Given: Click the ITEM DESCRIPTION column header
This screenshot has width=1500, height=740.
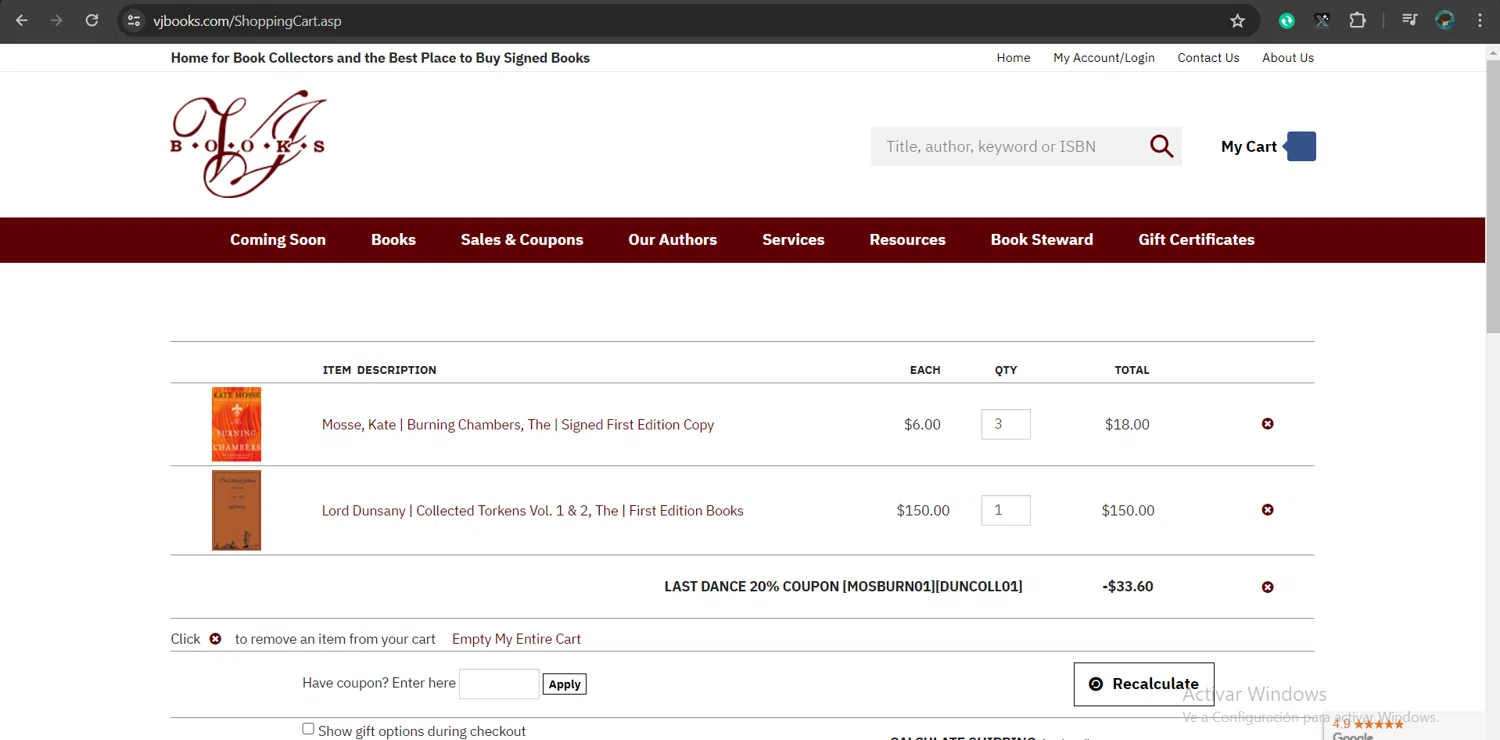Looking at the screenshot, I should pos(379,370).
